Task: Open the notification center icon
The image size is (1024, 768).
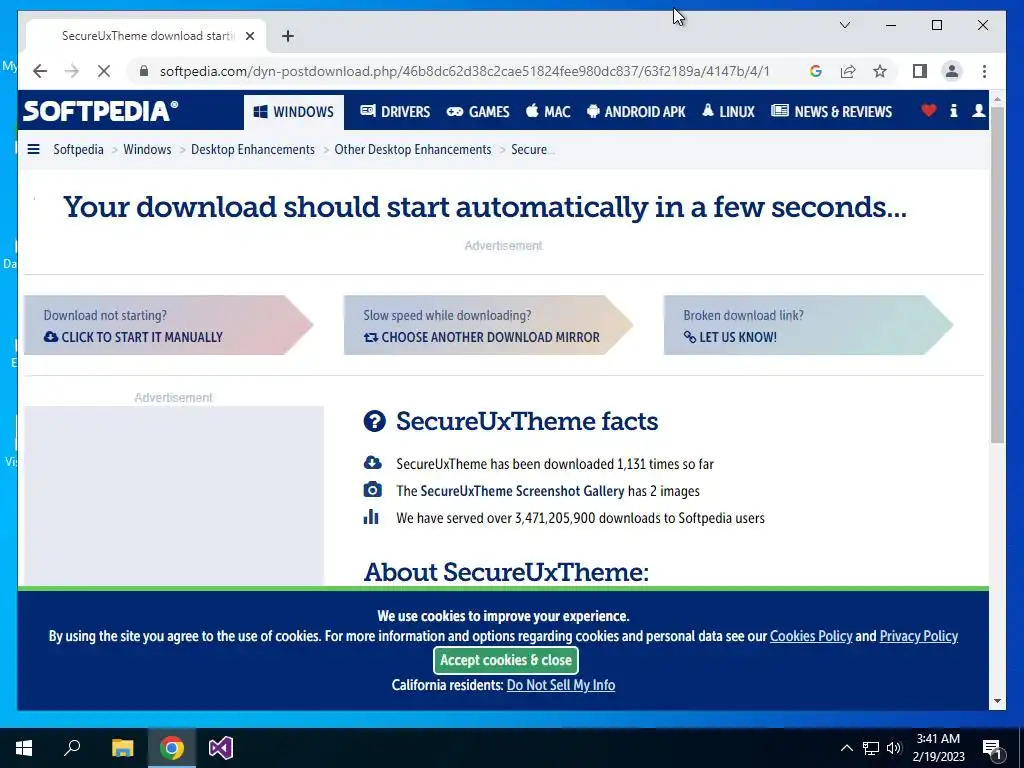Action: pos(993,748)
